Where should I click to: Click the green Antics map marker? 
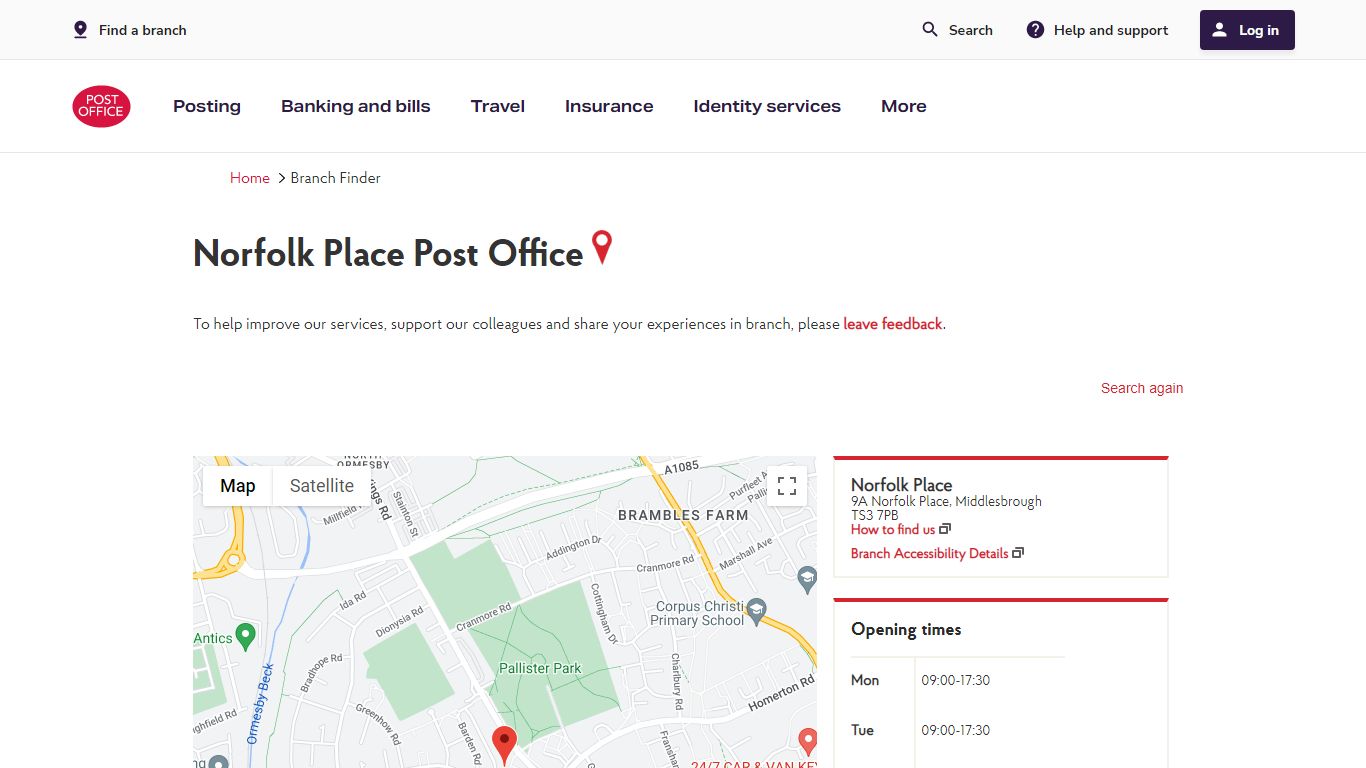[x=245, y=636]
